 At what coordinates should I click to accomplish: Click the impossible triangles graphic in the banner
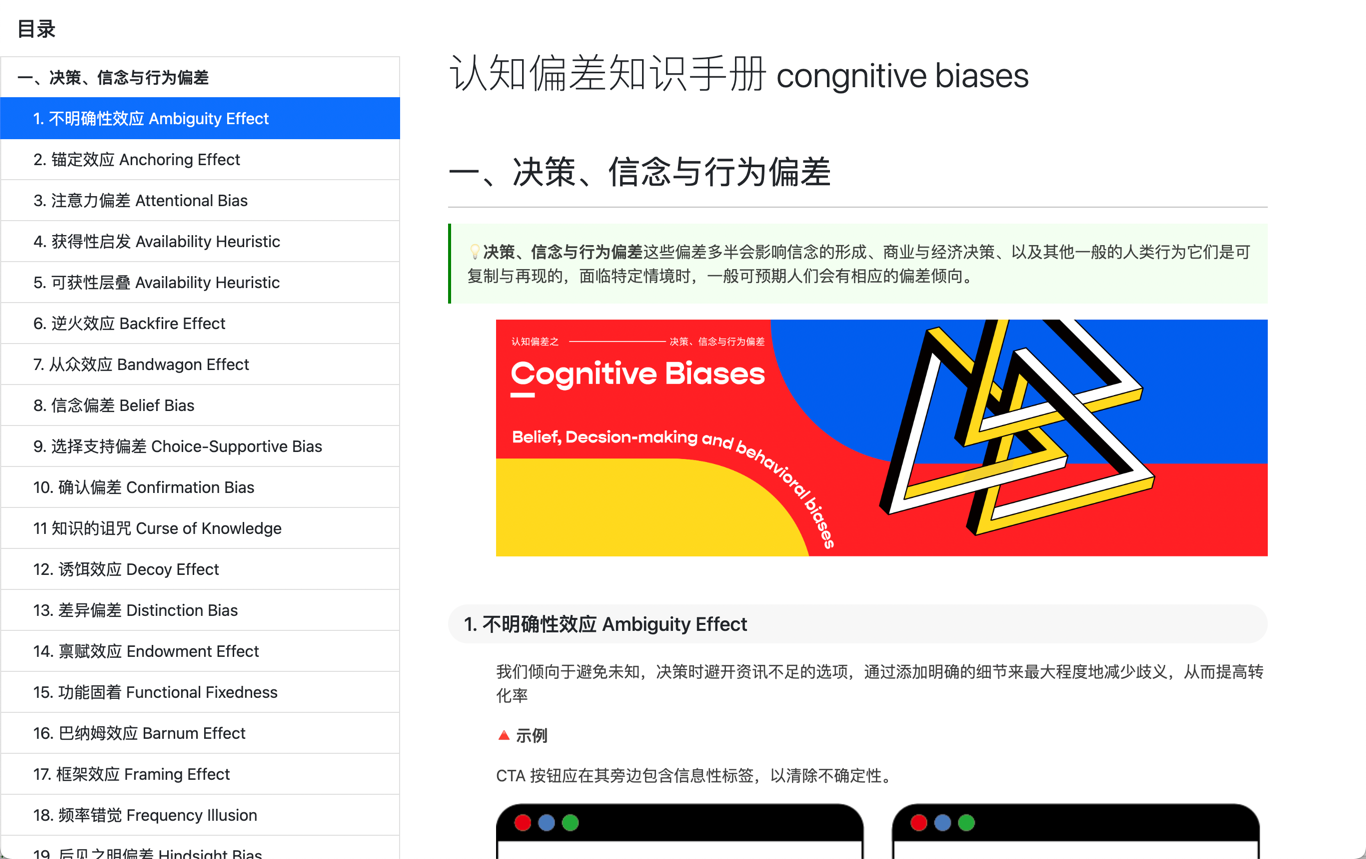1017,427
